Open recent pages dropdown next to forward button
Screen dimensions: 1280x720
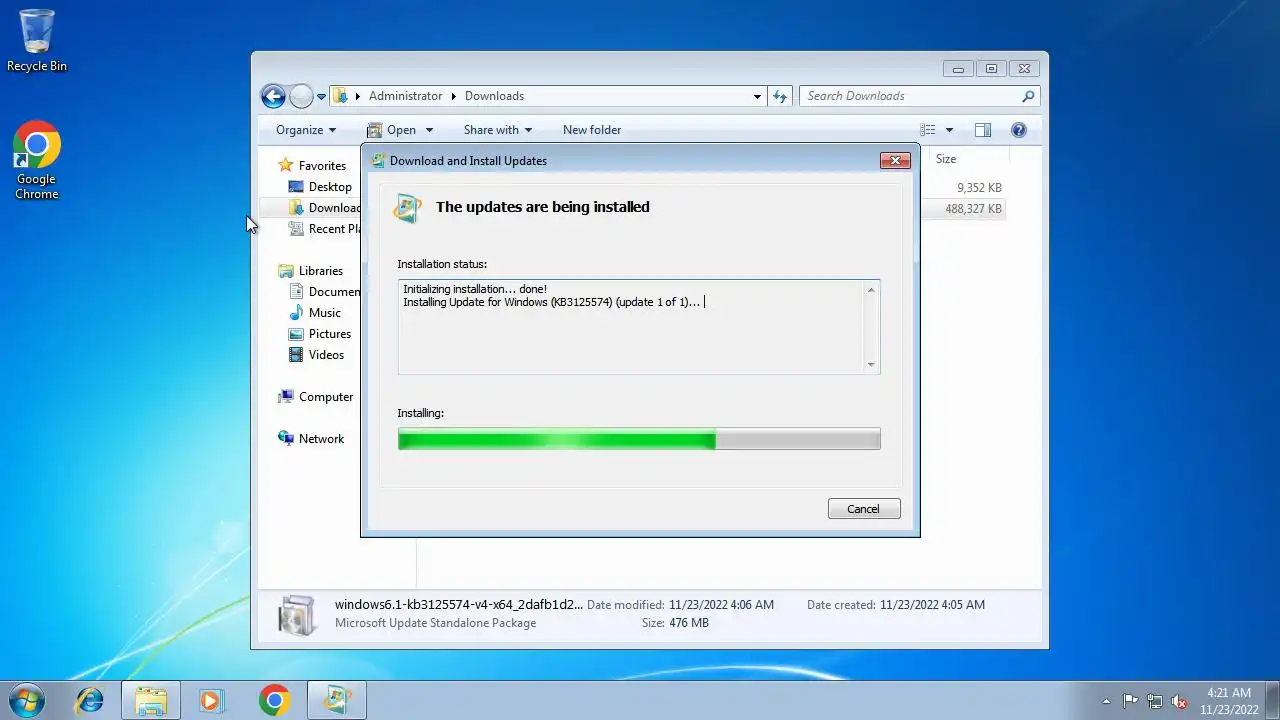pyautogui.click(x=322, y=97)
